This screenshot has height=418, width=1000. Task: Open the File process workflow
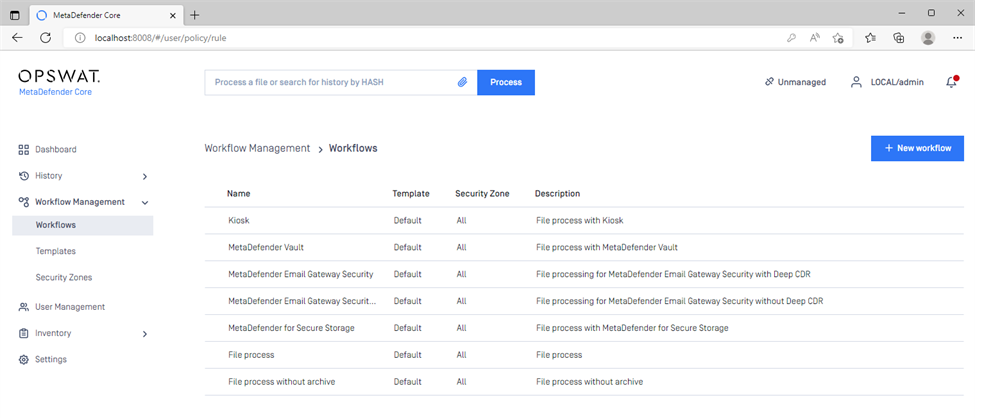tap(584, 354)
